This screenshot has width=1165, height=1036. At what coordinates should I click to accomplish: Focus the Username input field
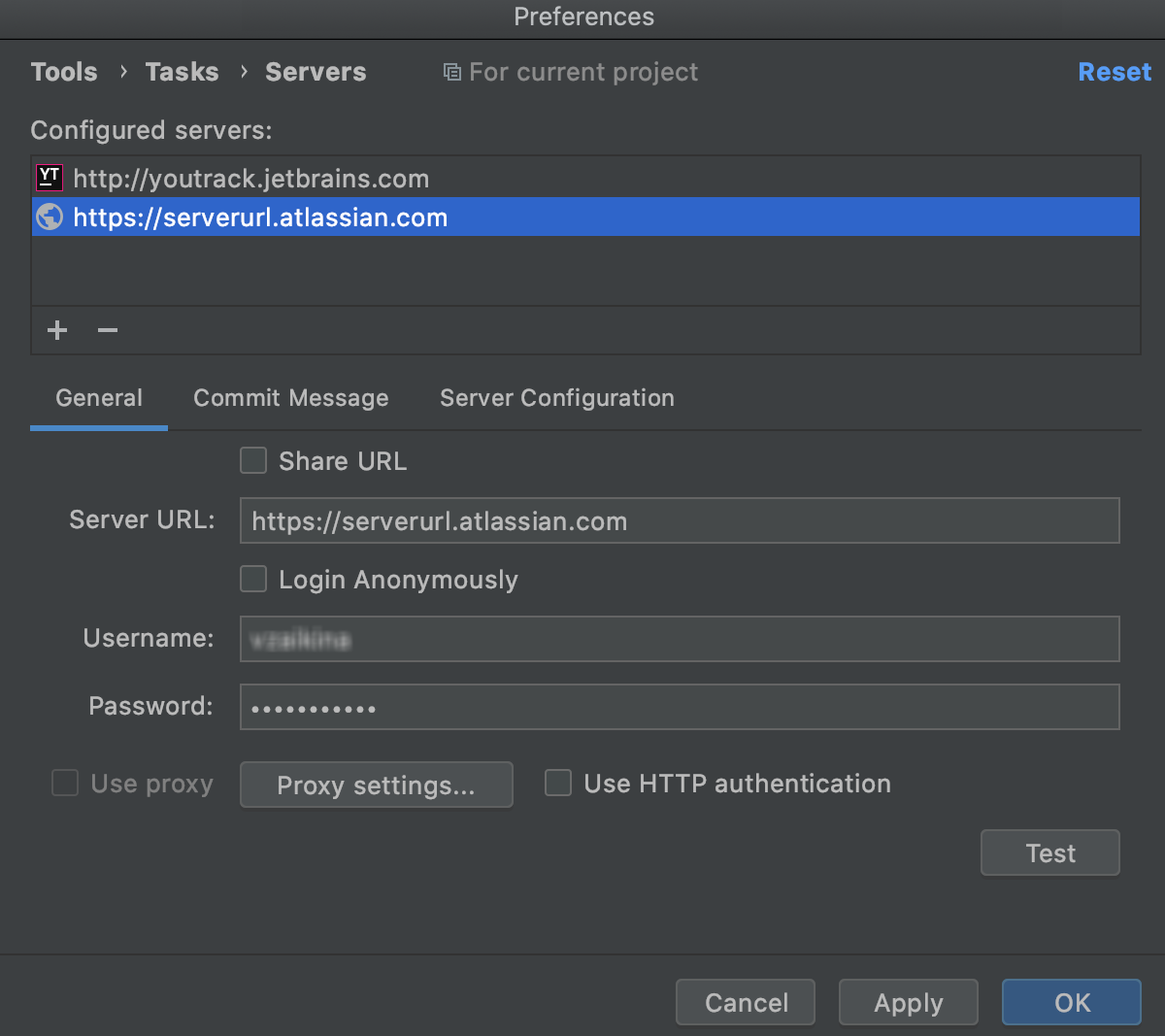pos(680,639)
